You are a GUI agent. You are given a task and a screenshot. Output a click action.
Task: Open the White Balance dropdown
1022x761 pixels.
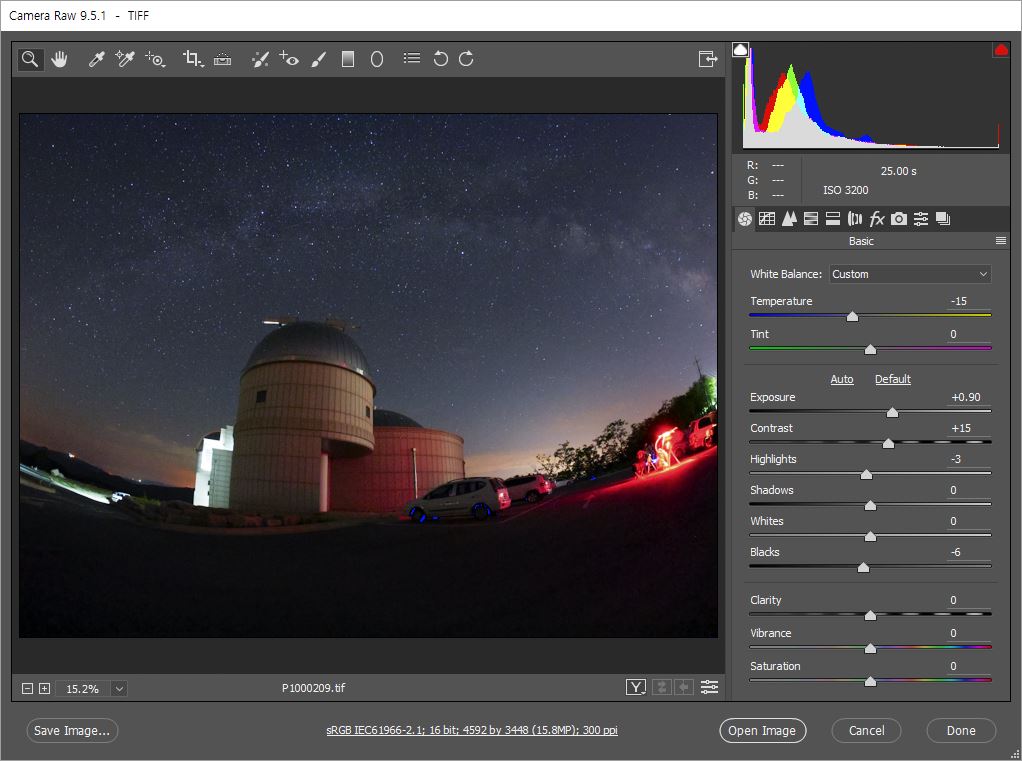pos(909,274)
